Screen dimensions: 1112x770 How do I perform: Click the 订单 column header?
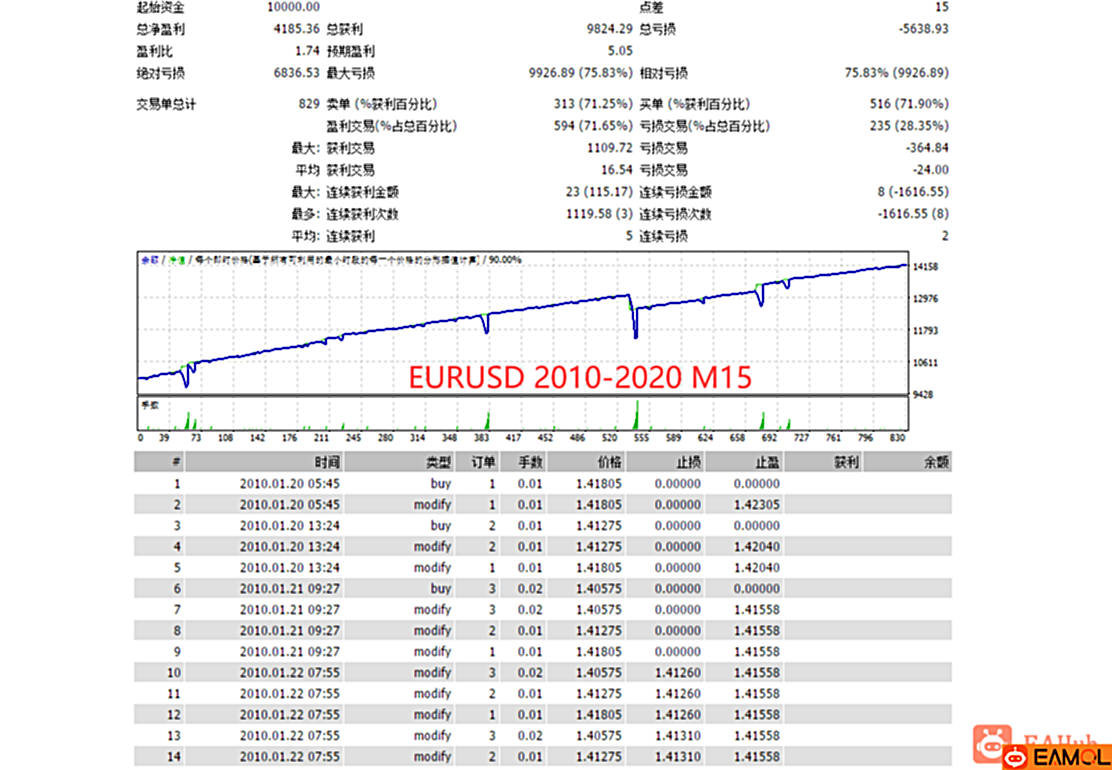point(484,462)
